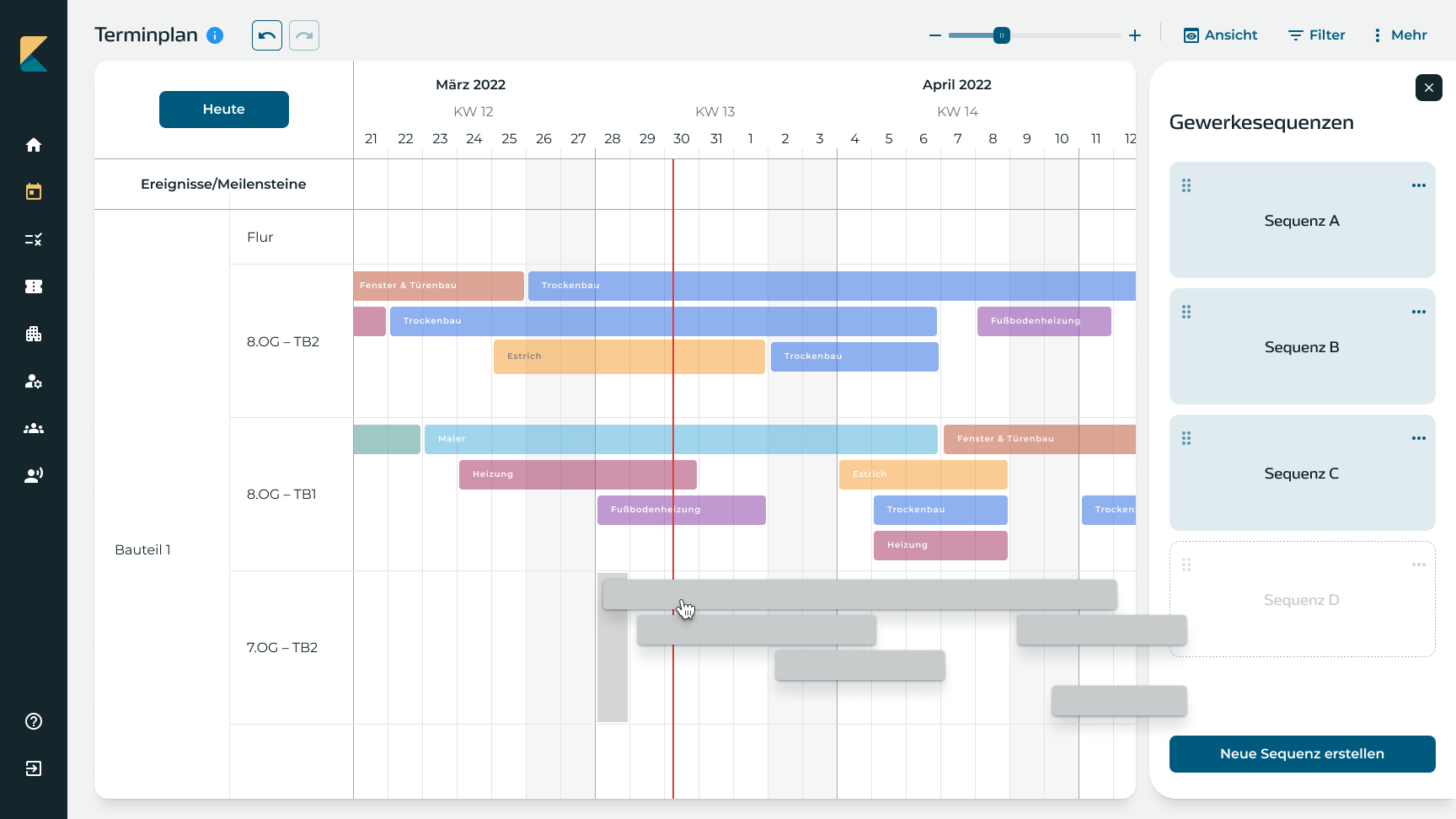Click the KW 13 week label
This screenshot has width=1456, height=819.
click(x=715, y=112)
